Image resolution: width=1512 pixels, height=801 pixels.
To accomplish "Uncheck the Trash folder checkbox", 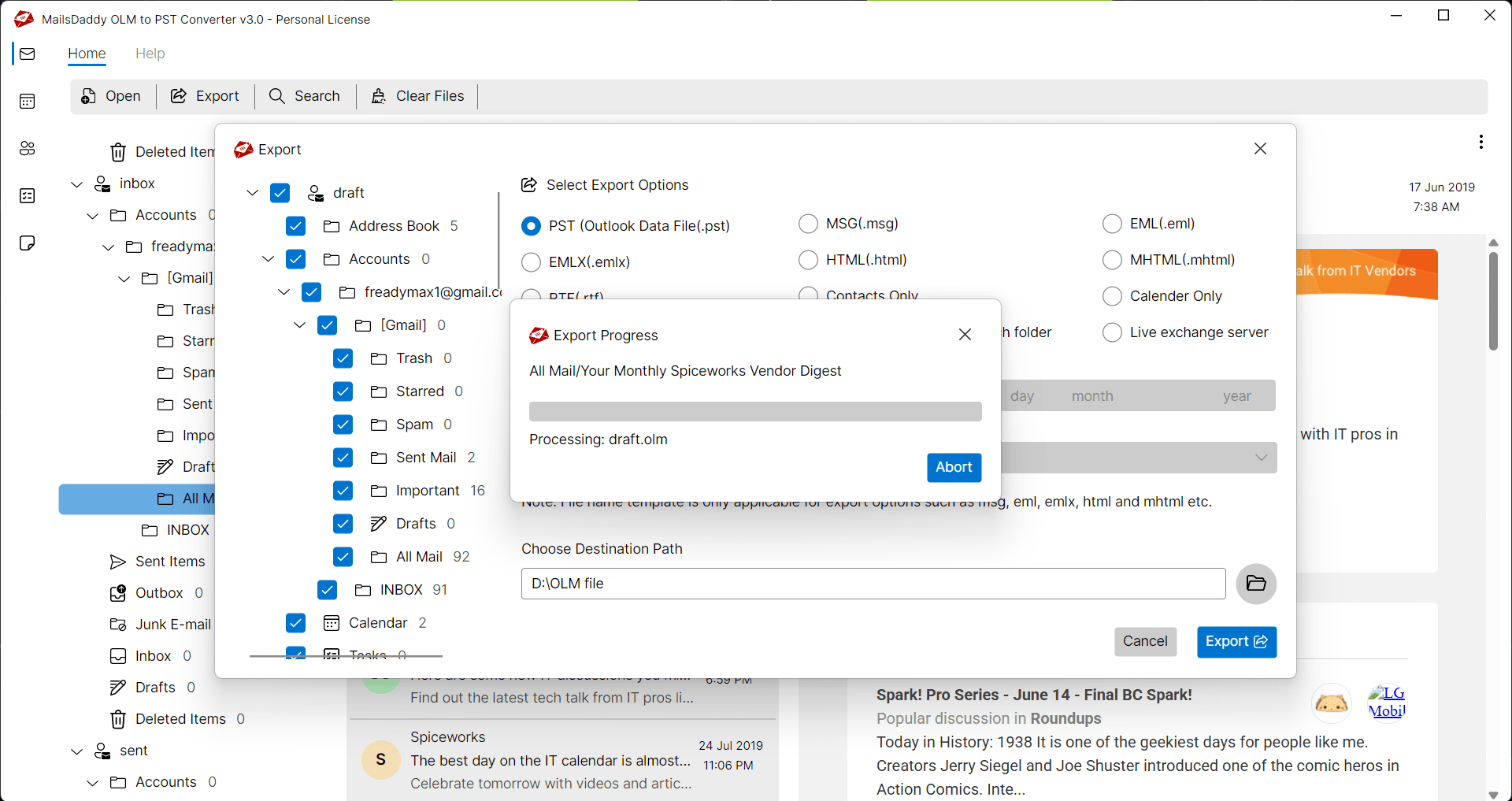I will coord(343,358).
